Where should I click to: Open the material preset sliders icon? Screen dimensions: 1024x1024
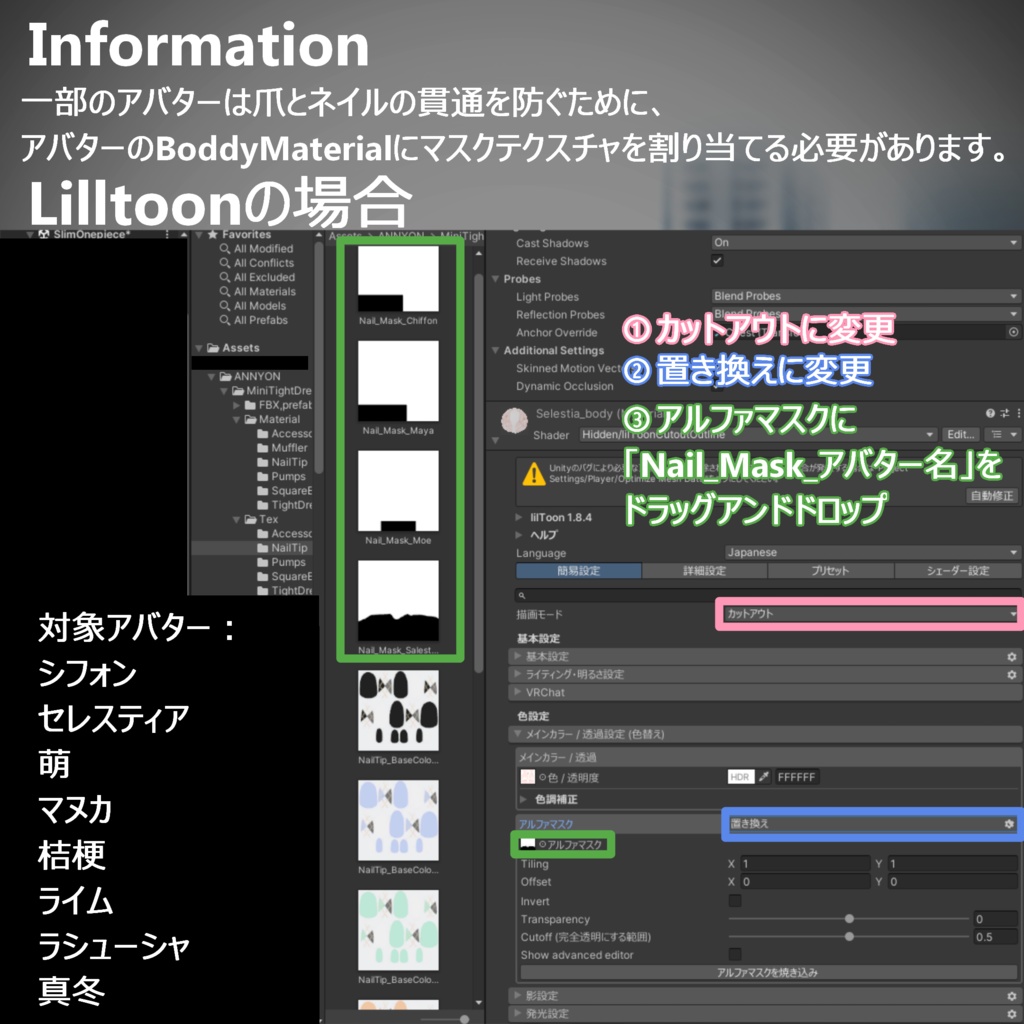click(1005, 413)
